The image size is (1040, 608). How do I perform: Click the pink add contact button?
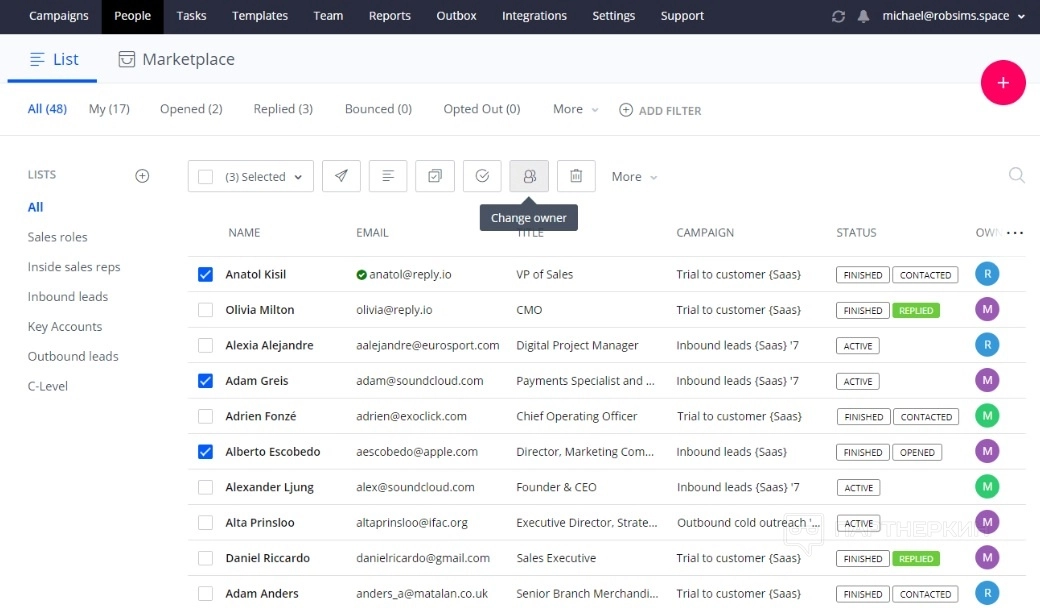click(x=1003, y=83)
